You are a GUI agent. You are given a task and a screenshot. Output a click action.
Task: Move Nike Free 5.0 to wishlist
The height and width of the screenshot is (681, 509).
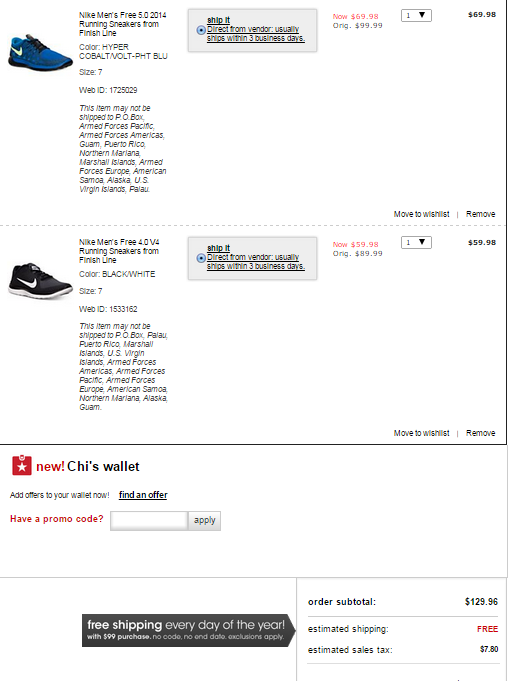[x=421, y=214]
